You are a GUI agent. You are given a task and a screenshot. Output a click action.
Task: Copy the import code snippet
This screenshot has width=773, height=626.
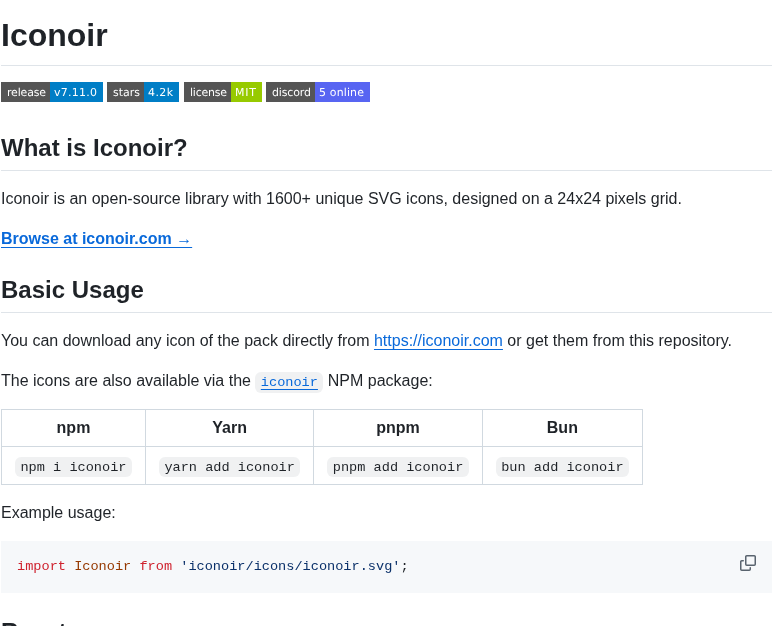pyautogui.click(x=747, y=563)
